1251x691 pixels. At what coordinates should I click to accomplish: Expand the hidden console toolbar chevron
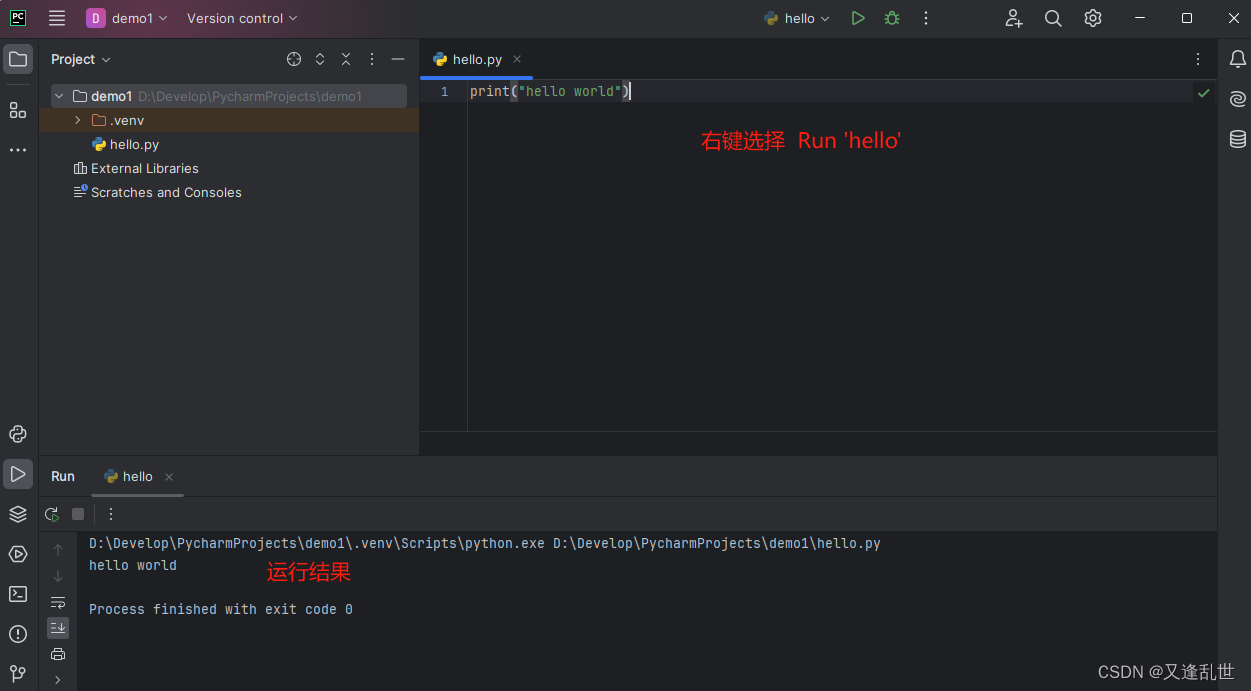coord(58,679)
